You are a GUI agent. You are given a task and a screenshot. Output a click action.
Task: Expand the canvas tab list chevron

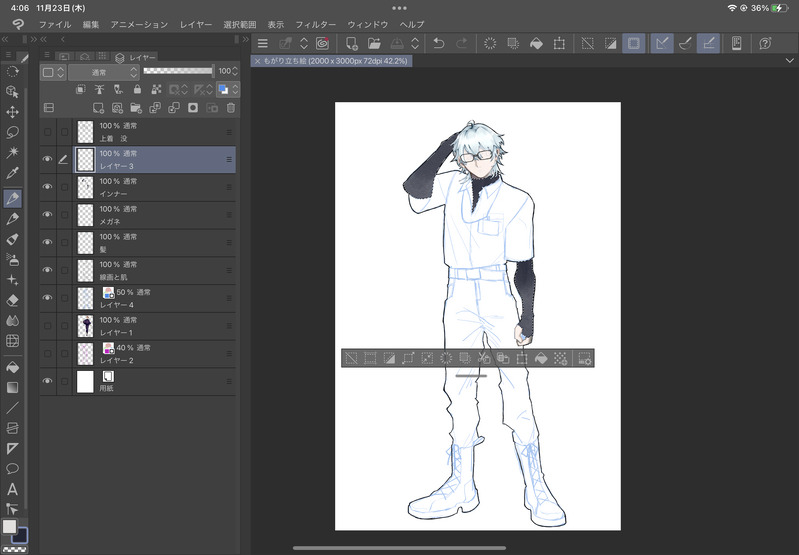(x=789, y=61)
